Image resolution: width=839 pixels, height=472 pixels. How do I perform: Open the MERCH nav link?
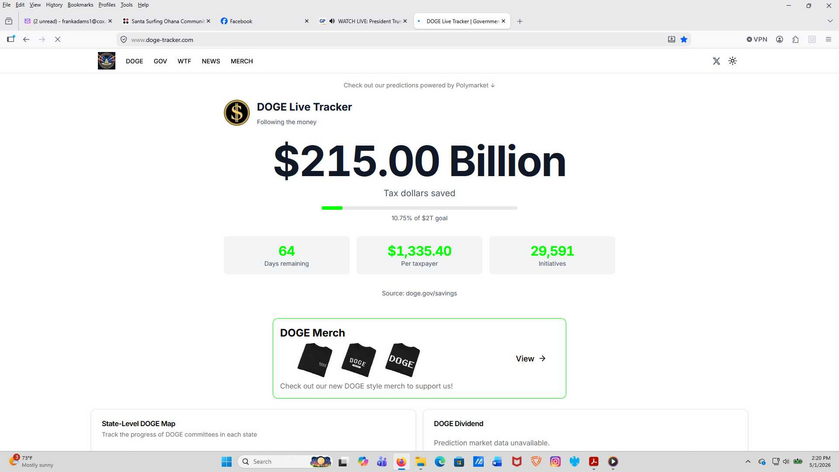point(242,62)
